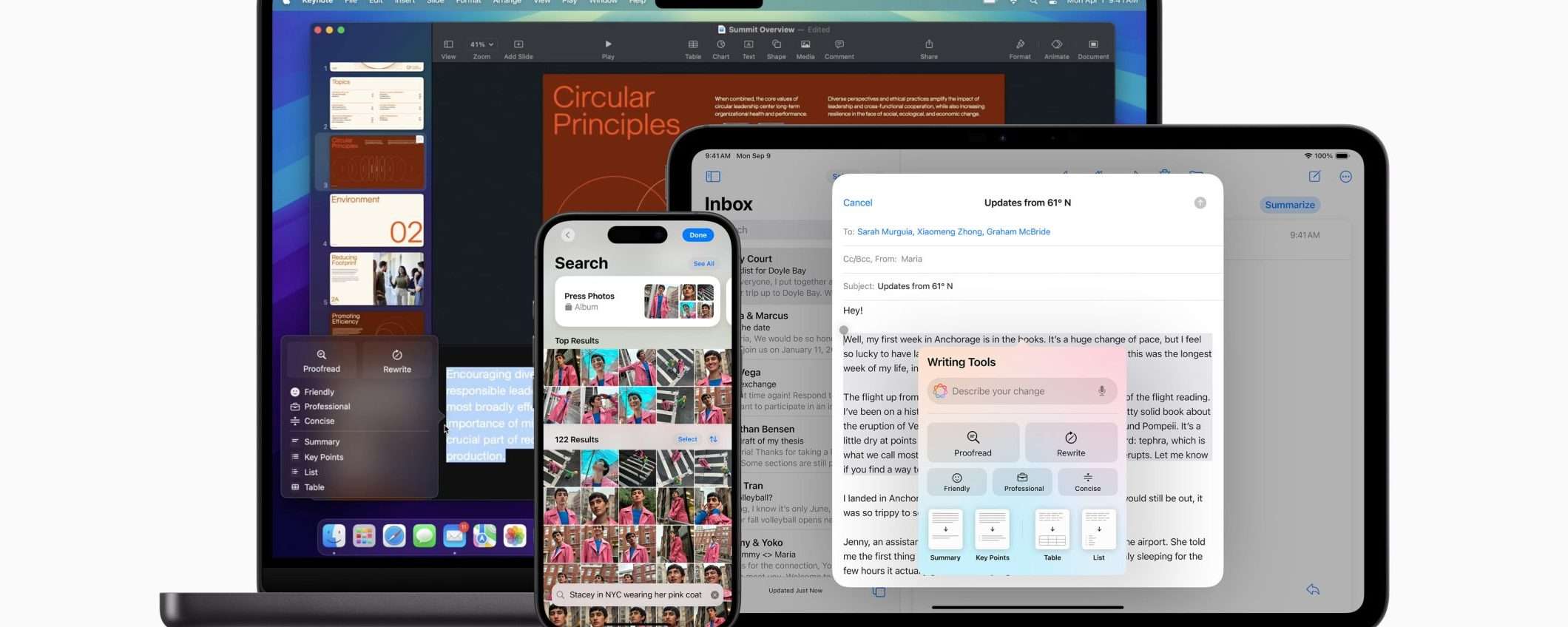Click Rewrite in the Mac Writing Tools popup
Viewport: 1568px width, 627px height.
(x=397, y=360)
